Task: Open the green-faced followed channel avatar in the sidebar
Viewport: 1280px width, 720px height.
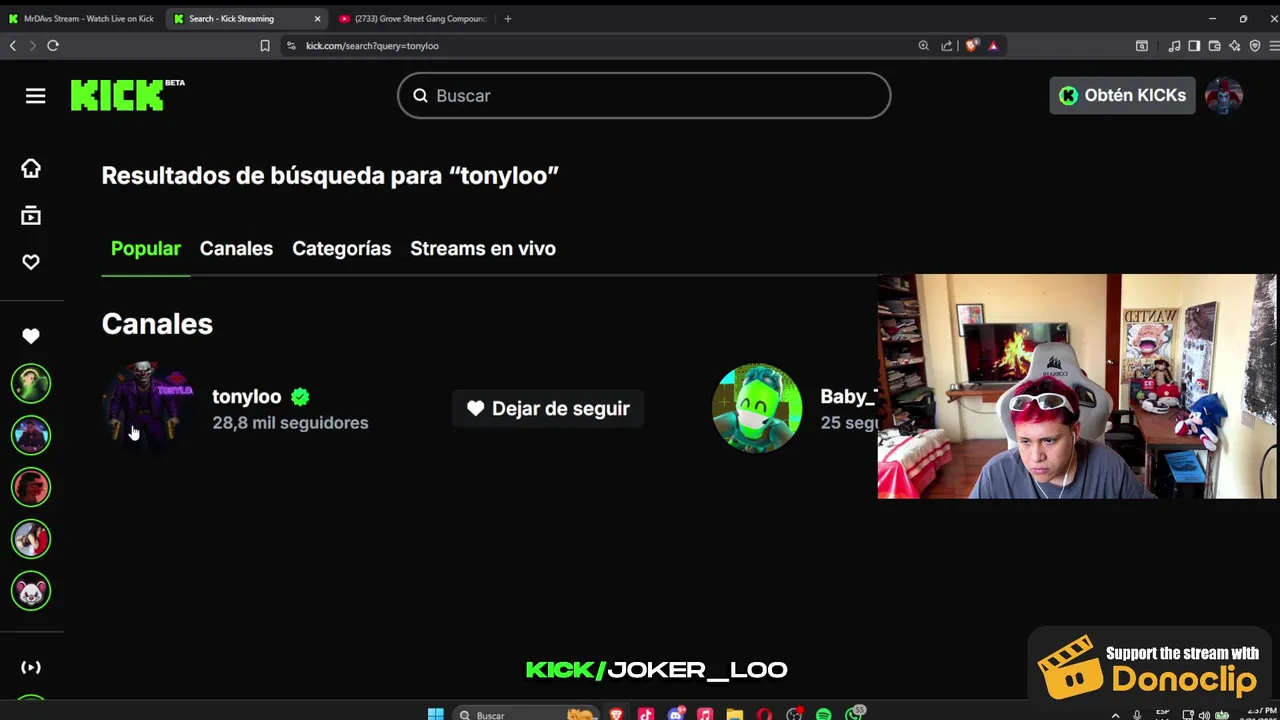Action: click(x=31, y=383)
